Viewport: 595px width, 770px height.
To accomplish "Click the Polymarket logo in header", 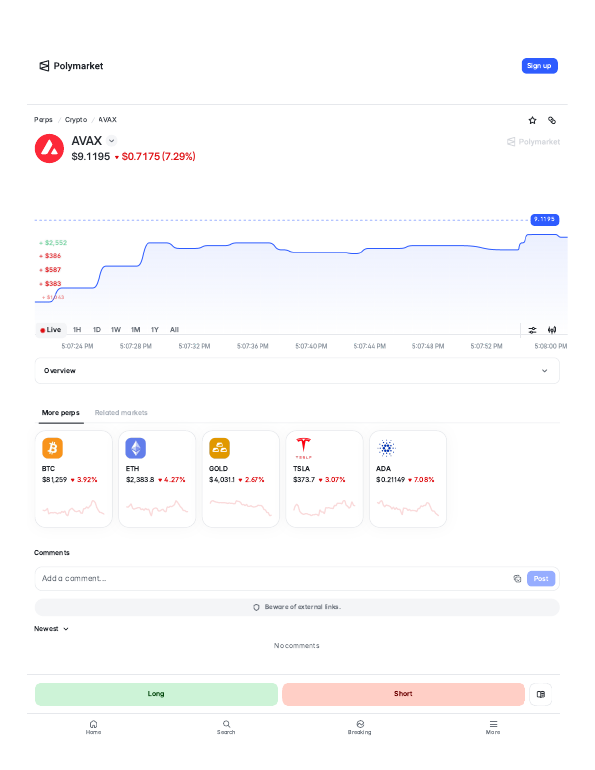I will click(x=71, y=66).
